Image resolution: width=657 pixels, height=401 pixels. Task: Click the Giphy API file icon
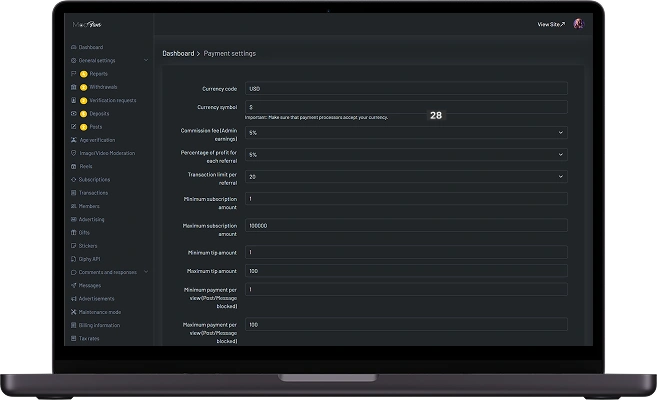click(x=74, y=259)
